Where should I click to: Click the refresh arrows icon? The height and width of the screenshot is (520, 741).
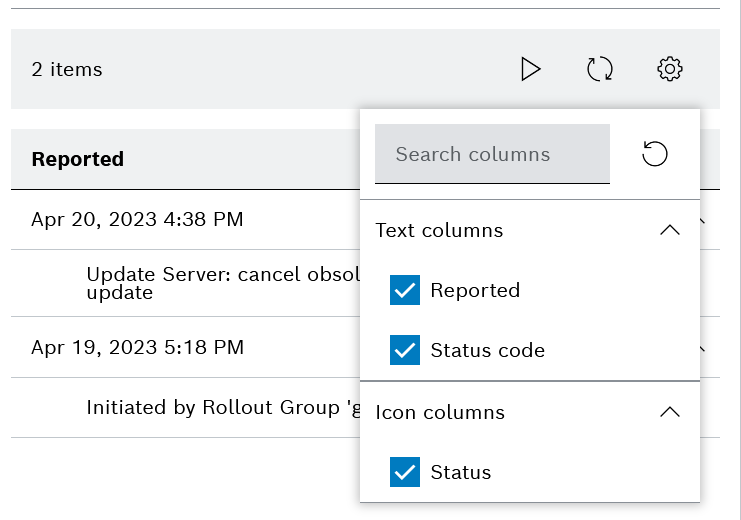[599, 69]
